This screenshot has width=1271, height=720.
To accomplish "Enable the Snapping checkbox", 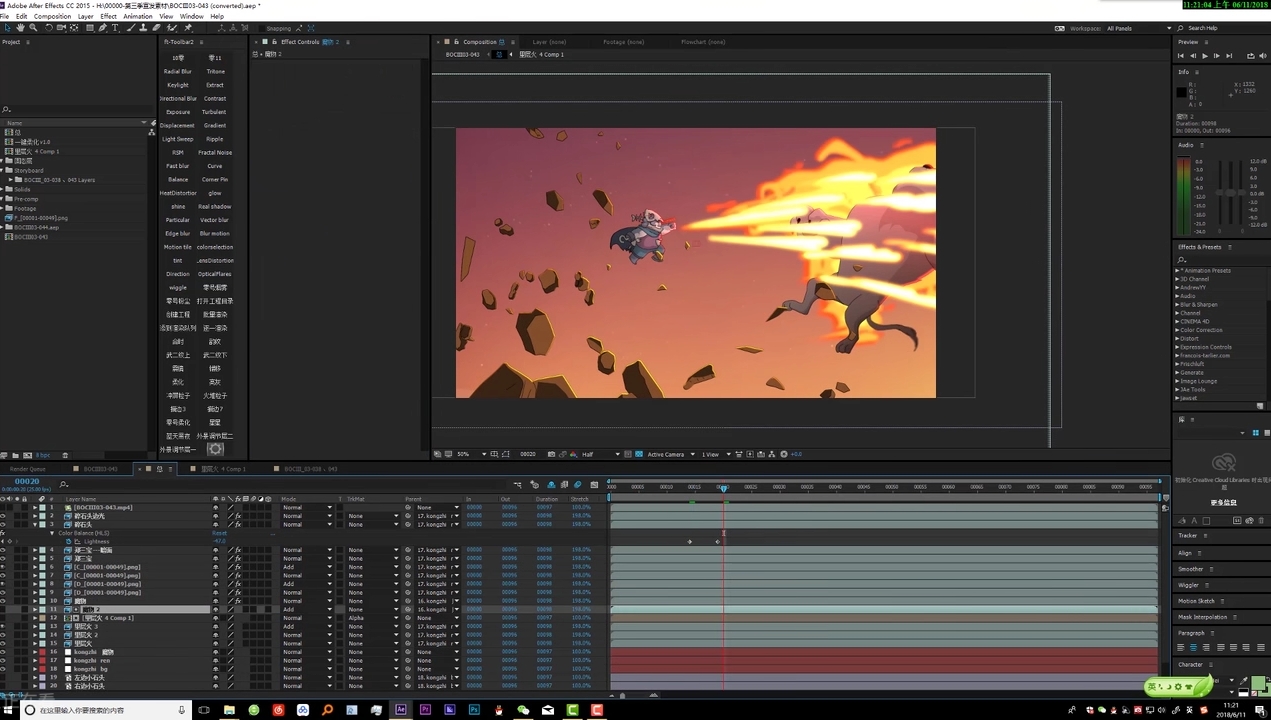I will (x=262, y=28).
